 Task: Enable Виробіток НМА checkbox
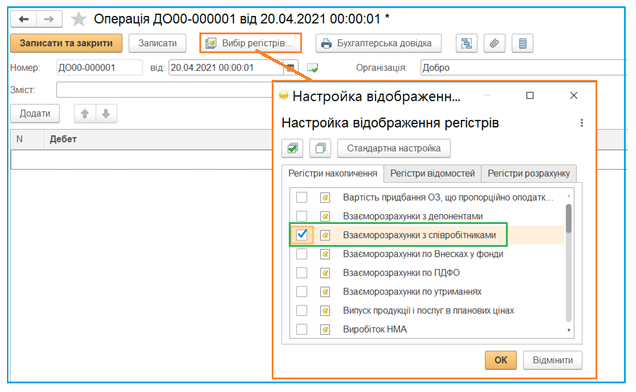click(x=301, y=329)
